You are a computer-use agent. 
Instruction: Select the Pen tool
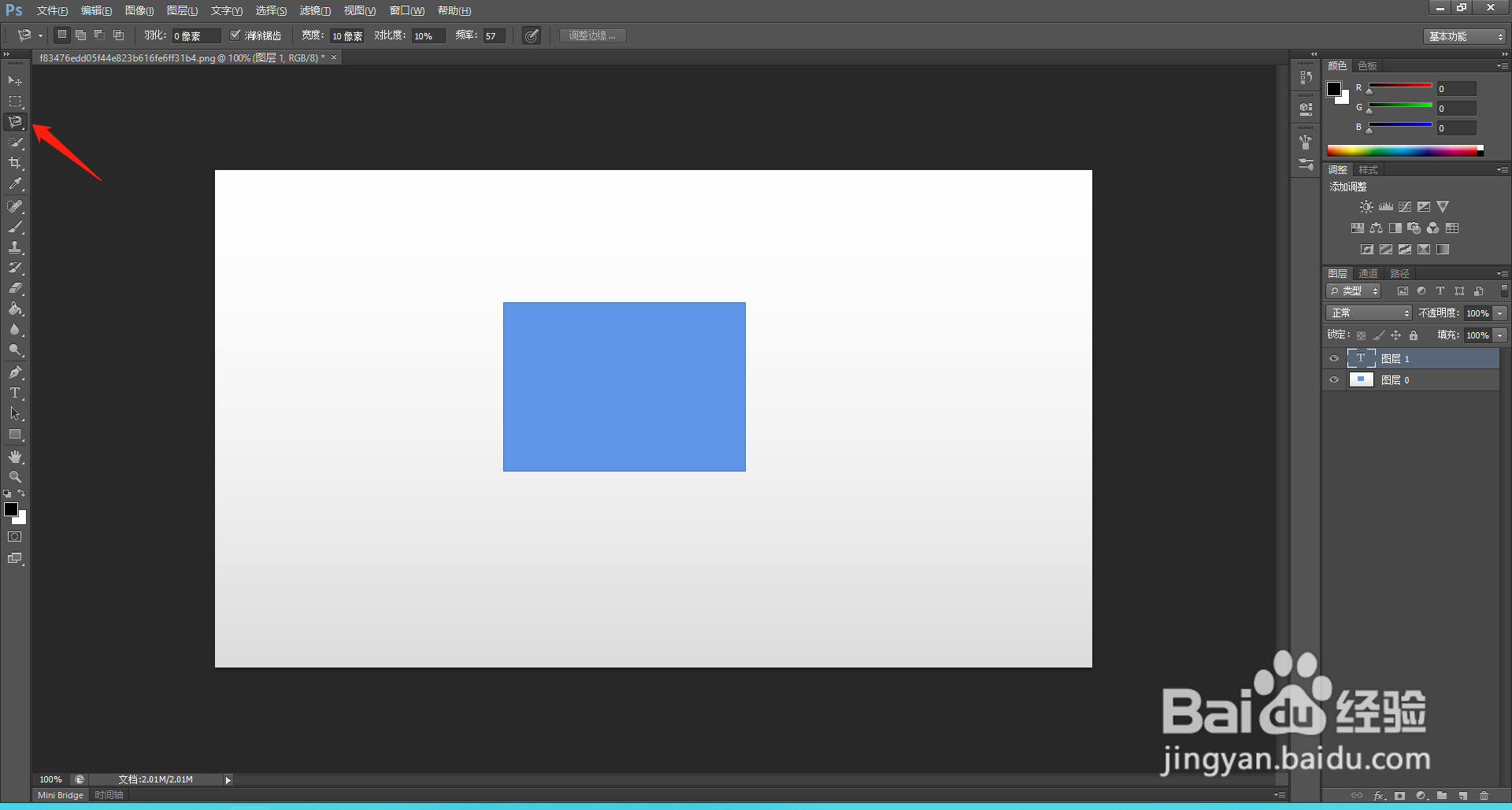click(15, 372)
